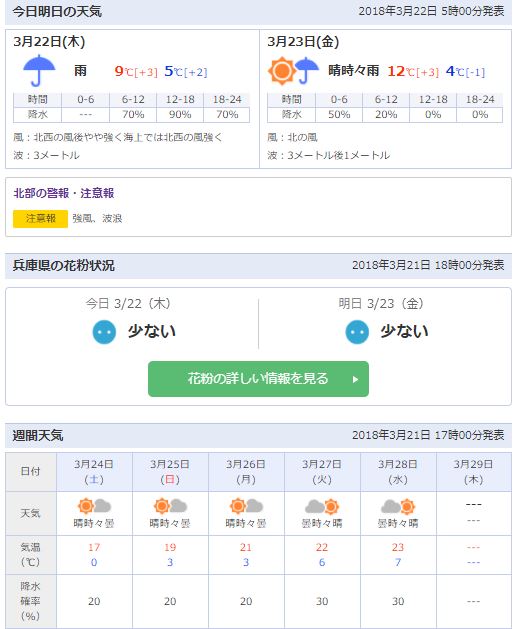The height and width of the screenshot is (629, 520).
Task: Click the sun and umbrella icon for March 23
Action: click(x=293, y=71)
